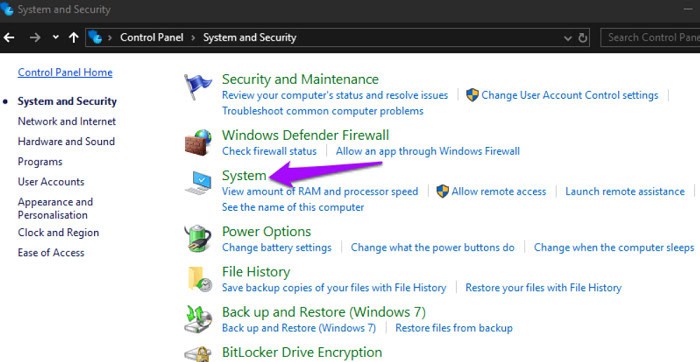Viewport: 700px width, 362px height.
Task: Click the Allow remote access link
Action: [499, 191]
